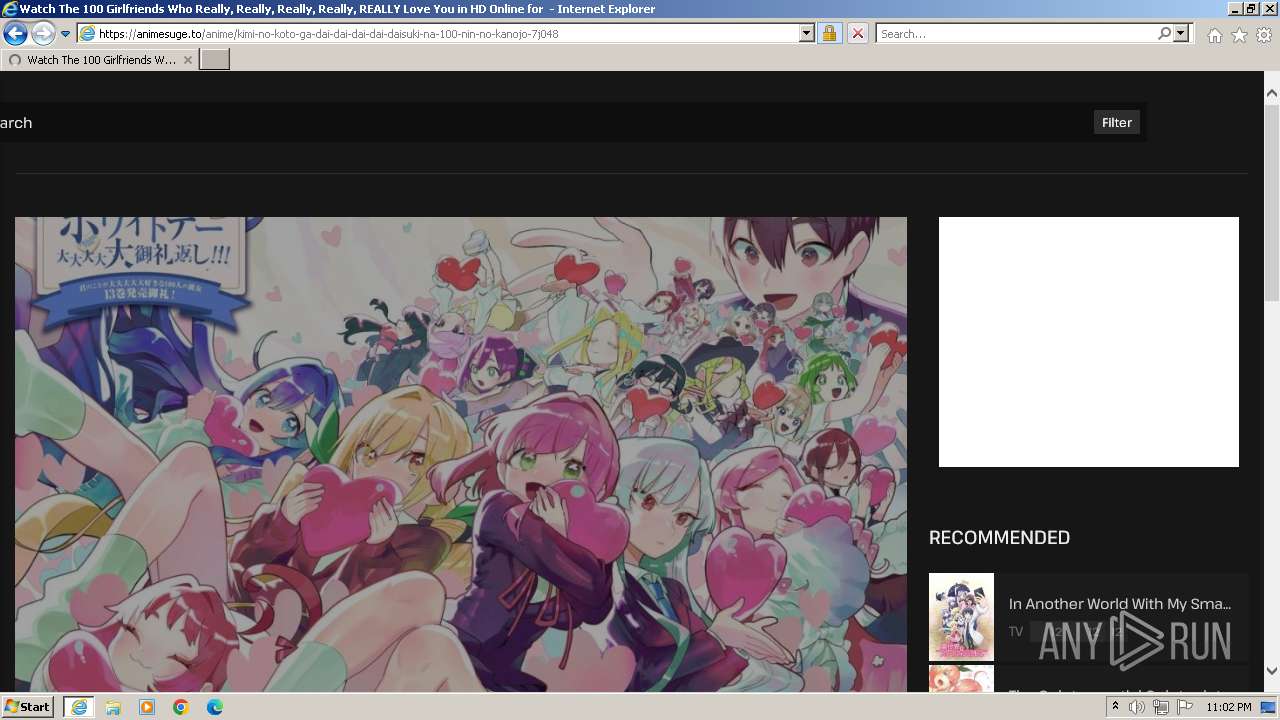The image size is (1280, 720).
Task: Click the network tray icon
Action: 1161,707
